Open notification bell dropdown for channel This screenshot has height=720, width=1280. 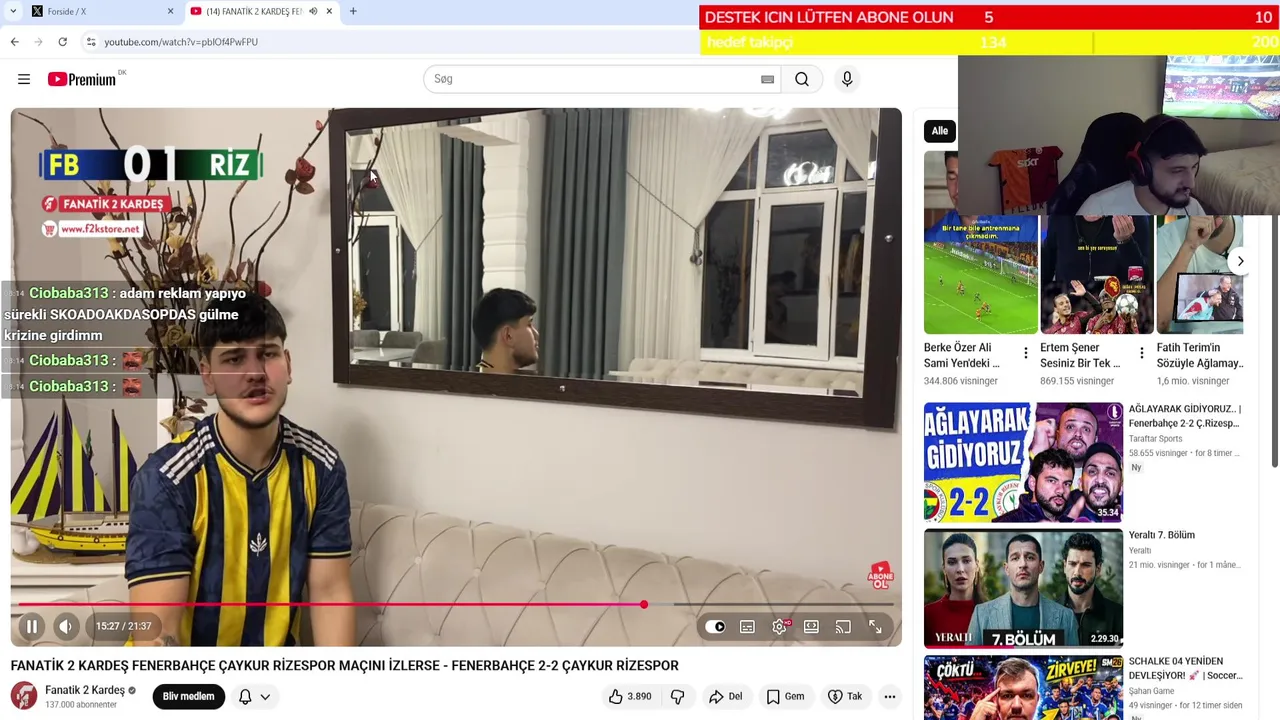pyautogui.click(x=254, y=696)
